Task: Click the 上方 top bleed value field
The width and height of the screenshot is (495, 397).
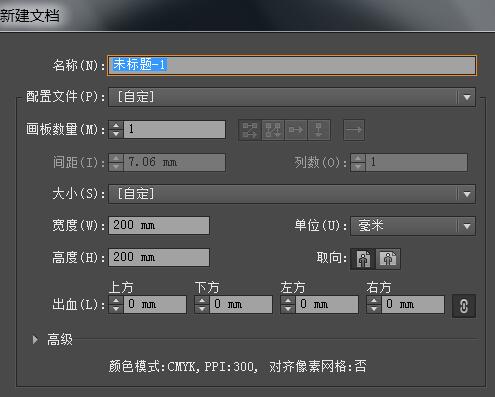Action: click(155, 304)
